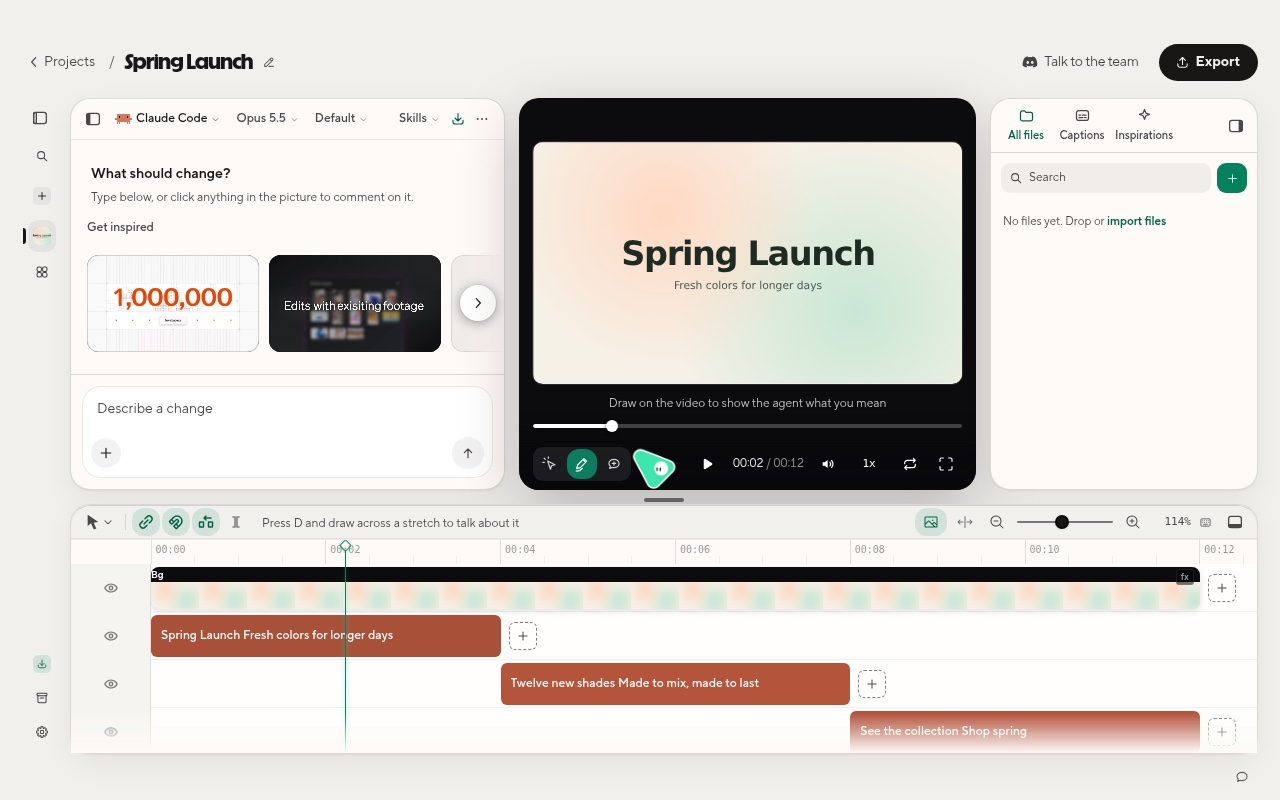The height and width of the screenshot is (800, 1280).
Task: Toggle visibility of the Bg track
Action: click(111, 588)
